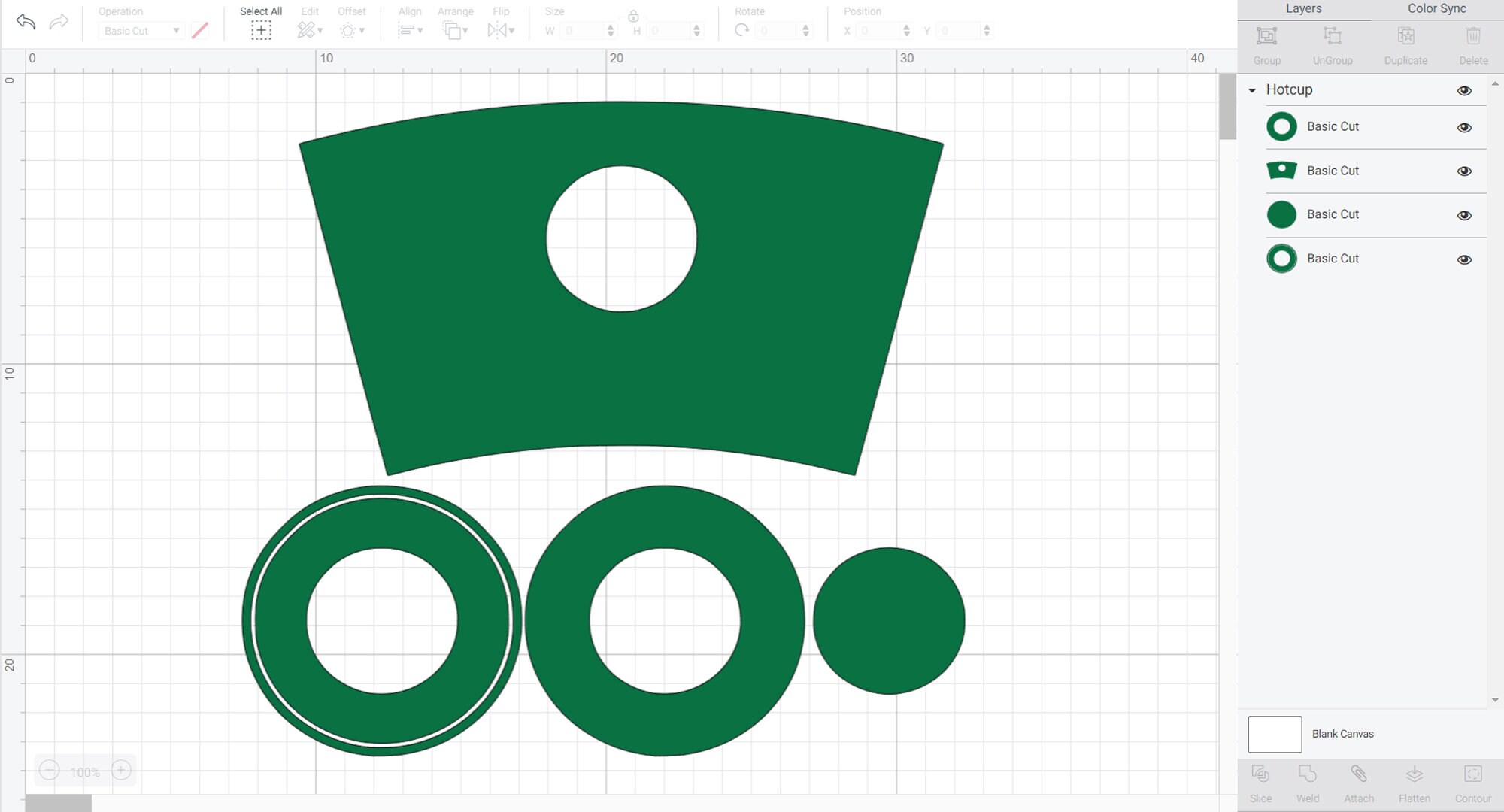This screenshot has height=812, width=1504.
Task: Click the Weld tool icon
Action: pos(1308,774)
